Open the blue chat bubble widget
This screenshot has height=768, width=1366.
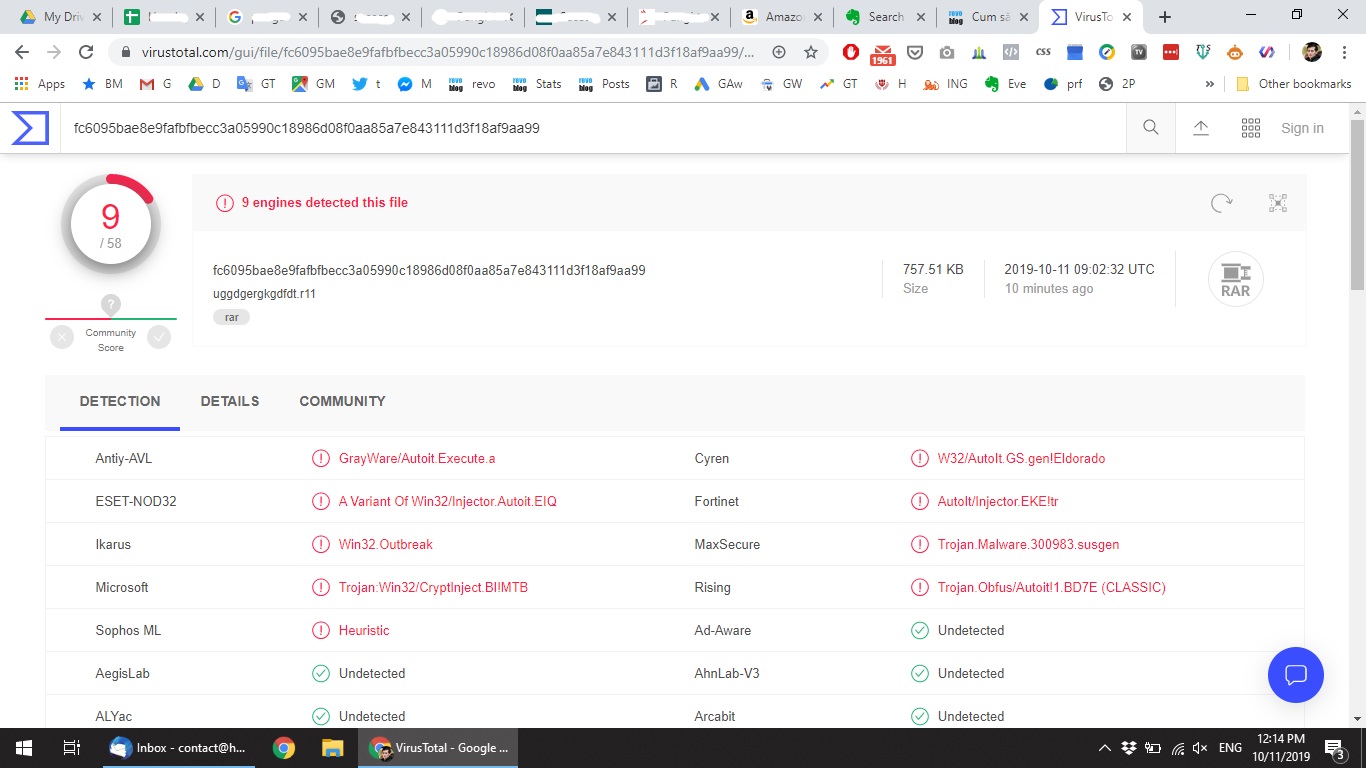(1296, 675)
